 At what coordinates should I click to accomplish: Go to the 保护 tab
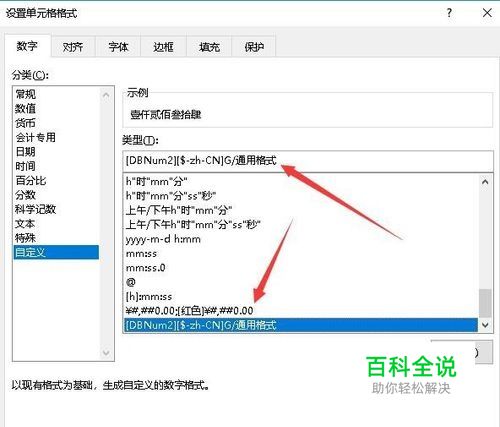(254, 47)
